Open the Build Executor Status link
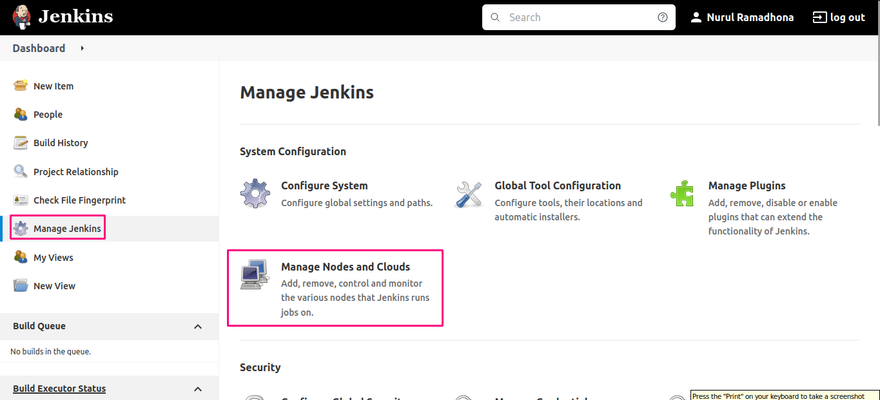This screenshot has height=400, width=880. click(x=59, y=388)
